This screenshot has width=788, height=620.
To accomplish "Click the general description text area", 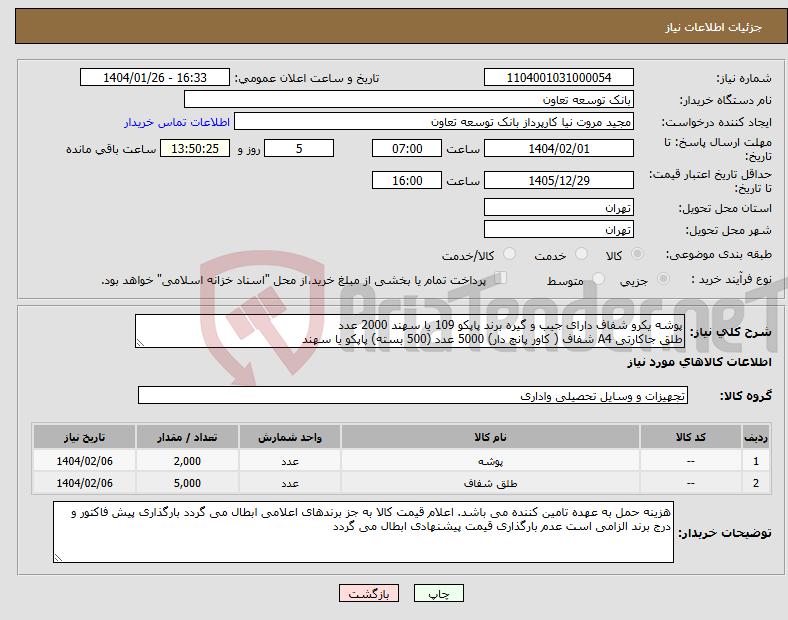I will point(410,331).
